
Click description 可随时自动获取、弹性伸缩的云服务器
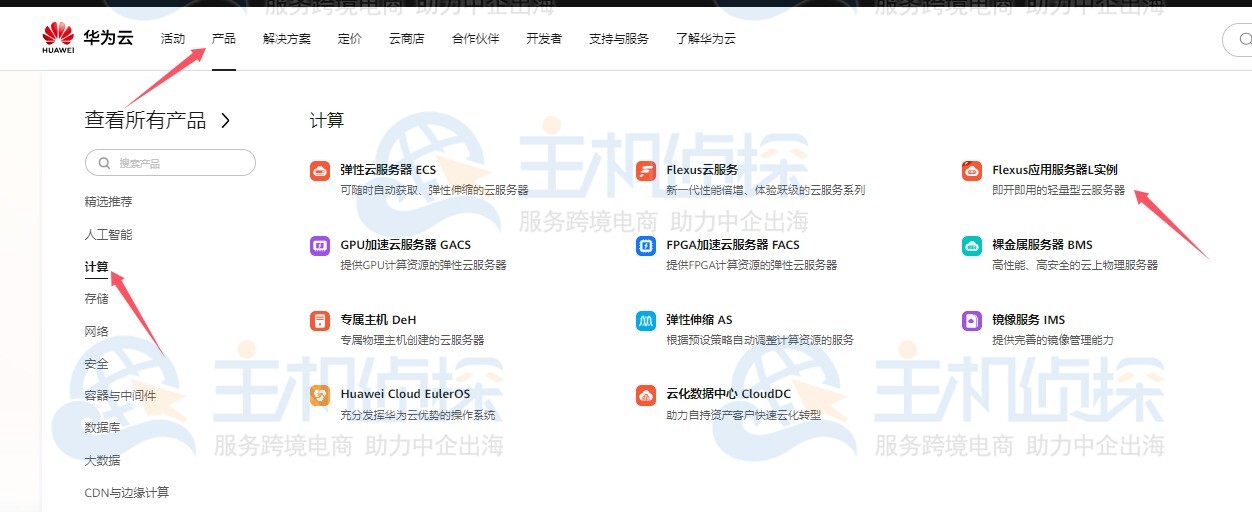[434, 190]
